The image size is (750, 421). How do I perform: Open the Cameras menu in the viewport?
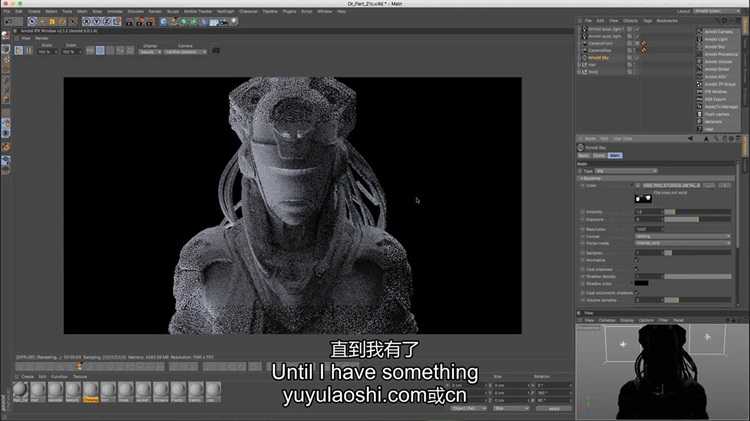(x=607, y=320)
